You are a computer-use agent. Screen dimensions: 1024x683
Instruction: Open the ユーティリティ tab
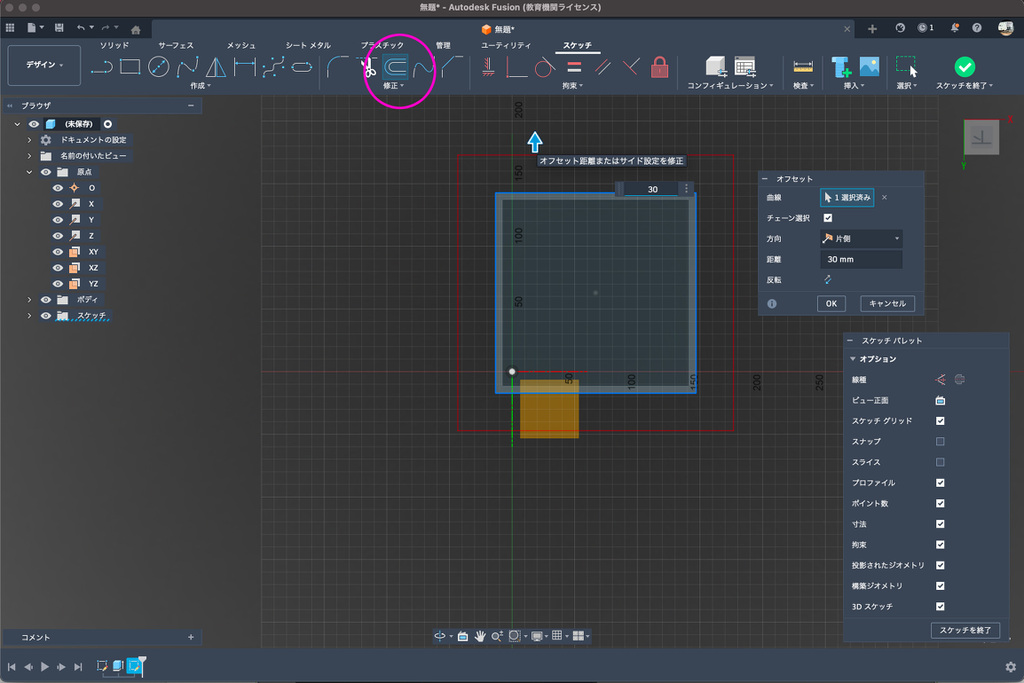(x=505, y=45)
